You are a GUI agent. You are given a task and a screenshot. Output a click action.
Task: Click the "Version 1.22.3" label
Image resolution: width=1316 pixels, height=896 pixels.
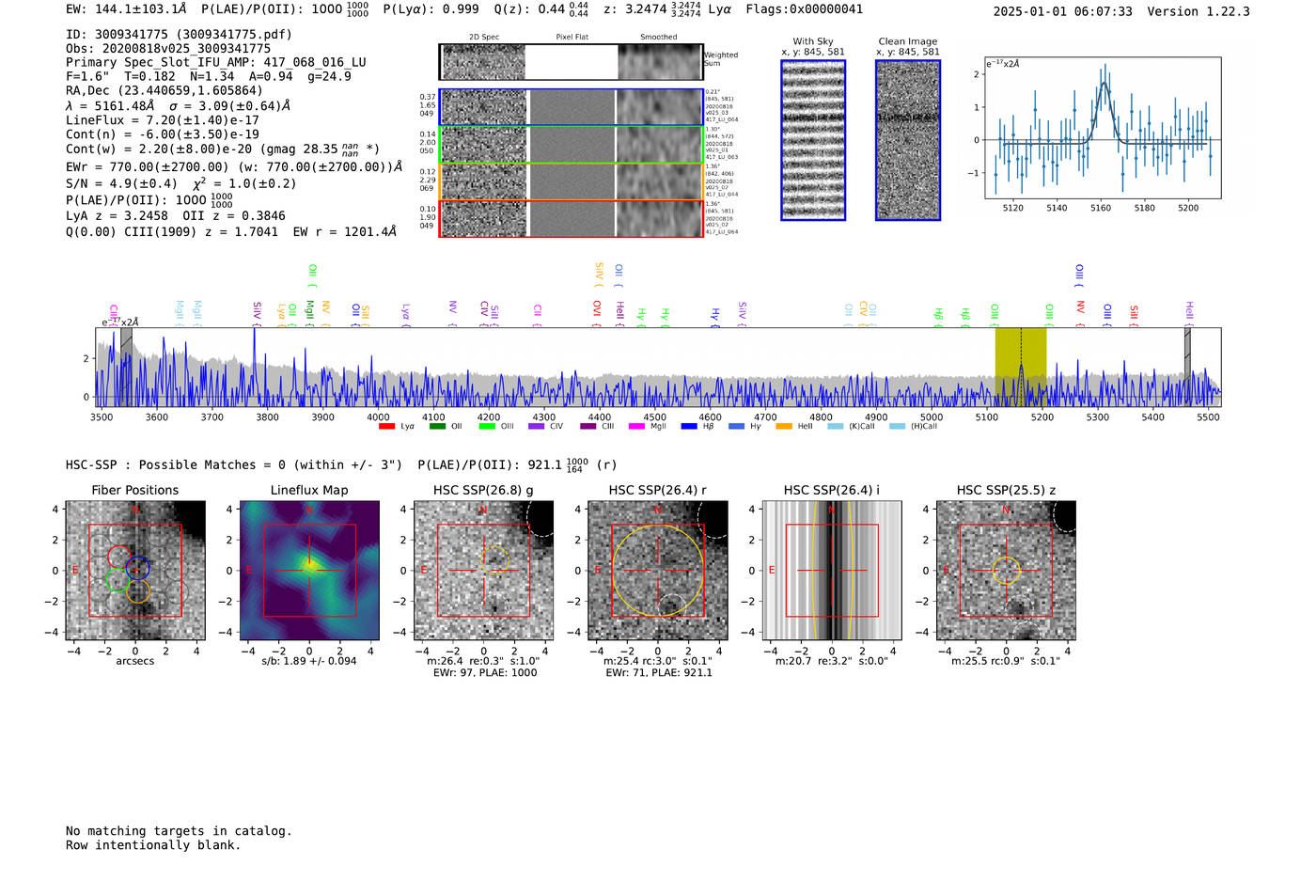1198,12
